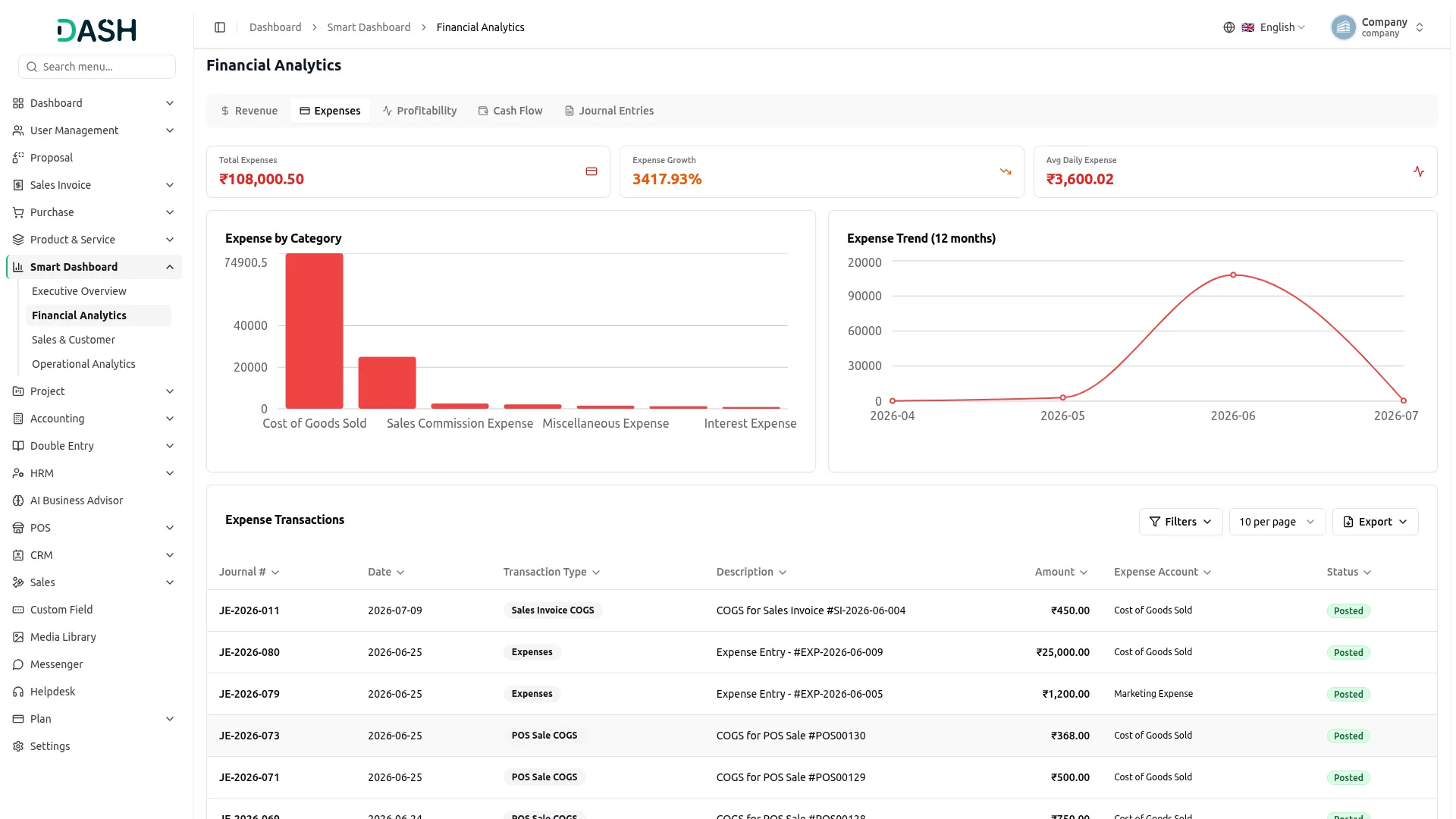
Task: Click the Expense Growth trend-down icon
Action: click(1006, 171)
